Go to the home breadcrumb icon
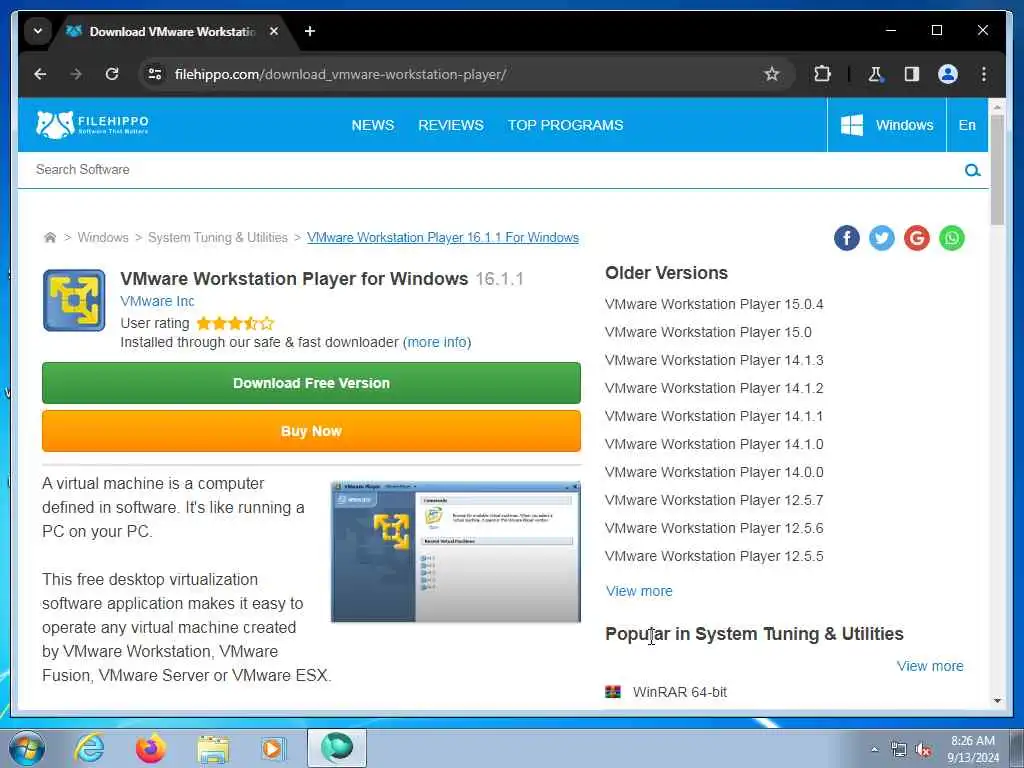Viewport: 1024px width, 768px height. pos(50,237)
